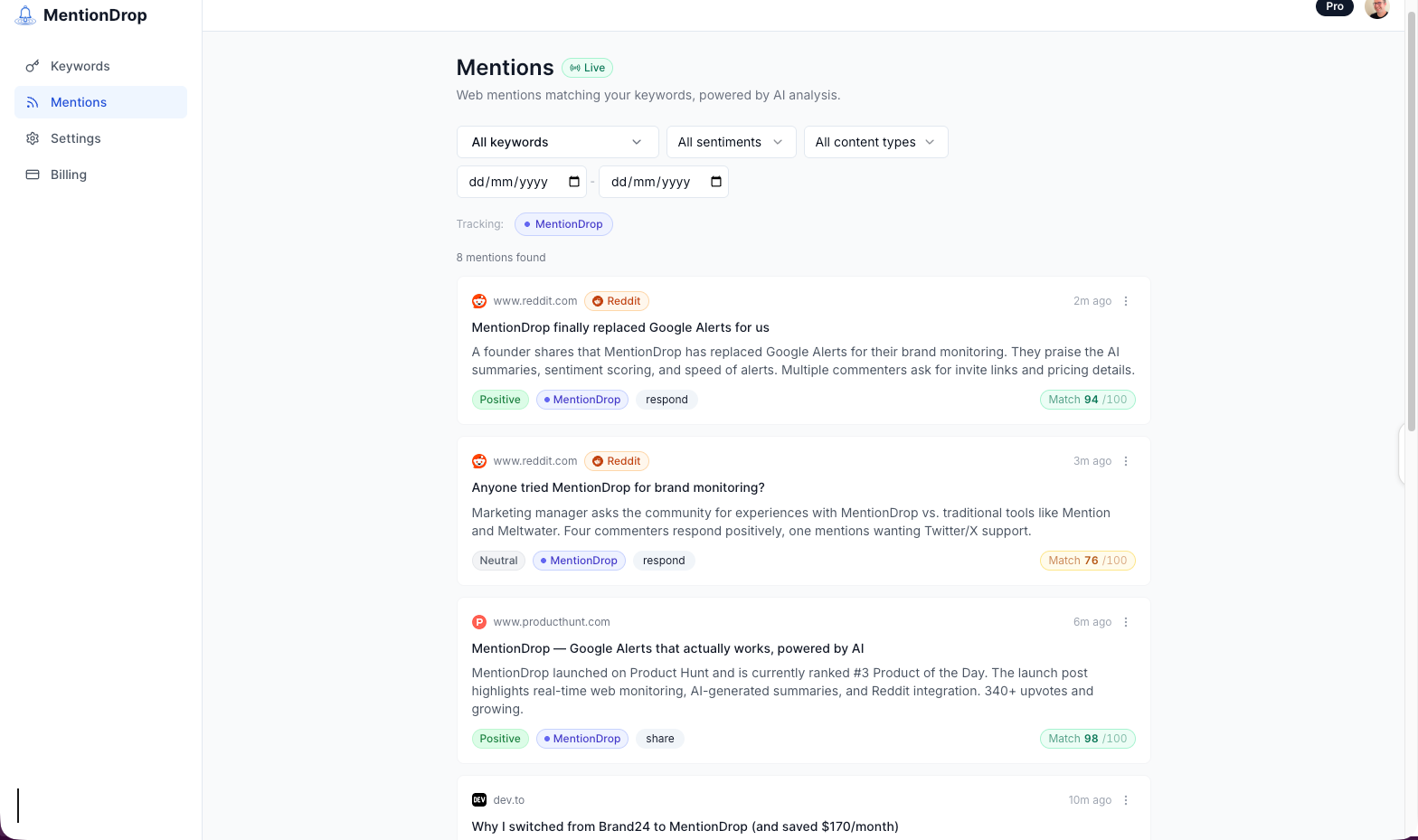This screenshot has width=1418, height=840.
Task: Click the share tag on the Product Hunt mention
Action: (x=660, y=739)
